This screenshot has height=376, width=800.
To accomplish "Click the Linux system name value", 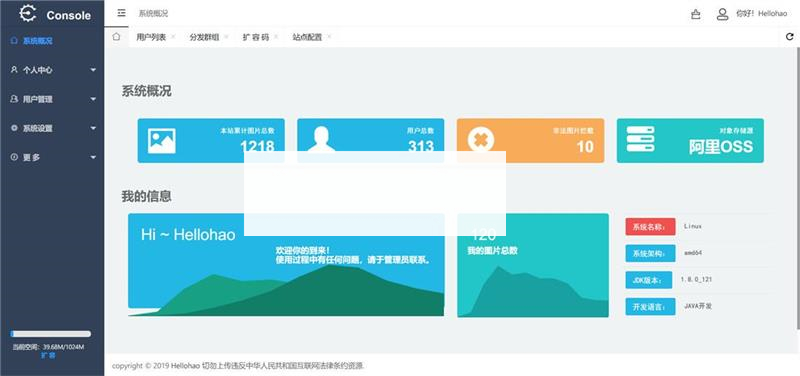I will coord(692,226).
